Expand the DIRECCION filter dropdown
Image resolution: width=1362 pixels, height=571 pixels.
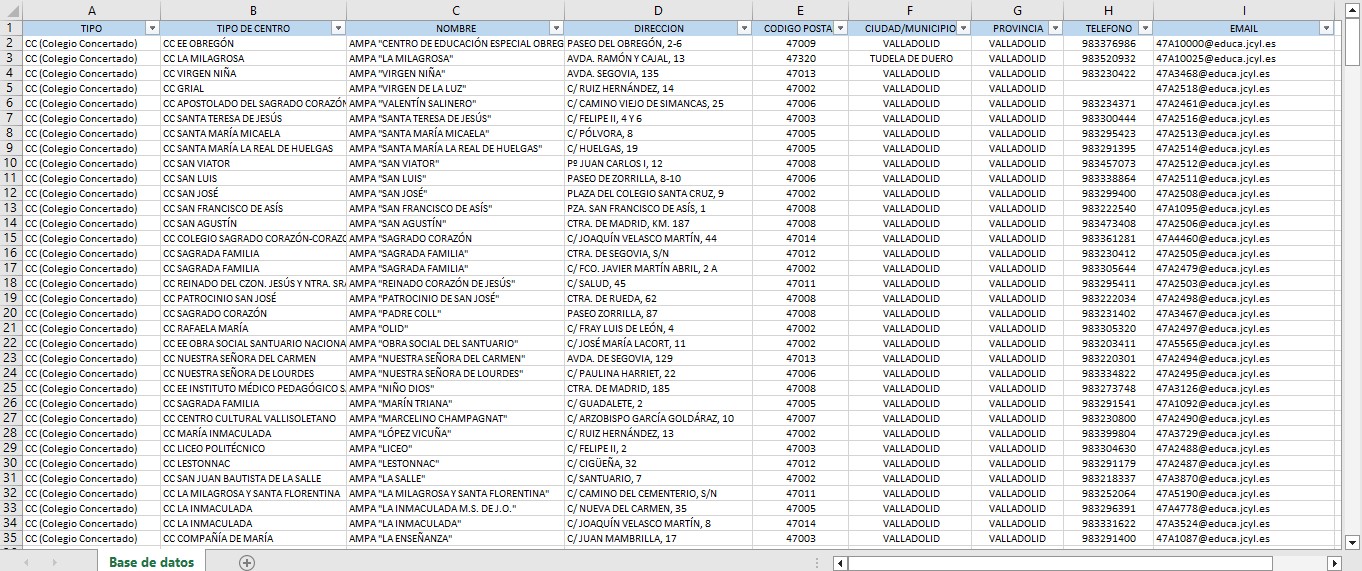[744, 29]
